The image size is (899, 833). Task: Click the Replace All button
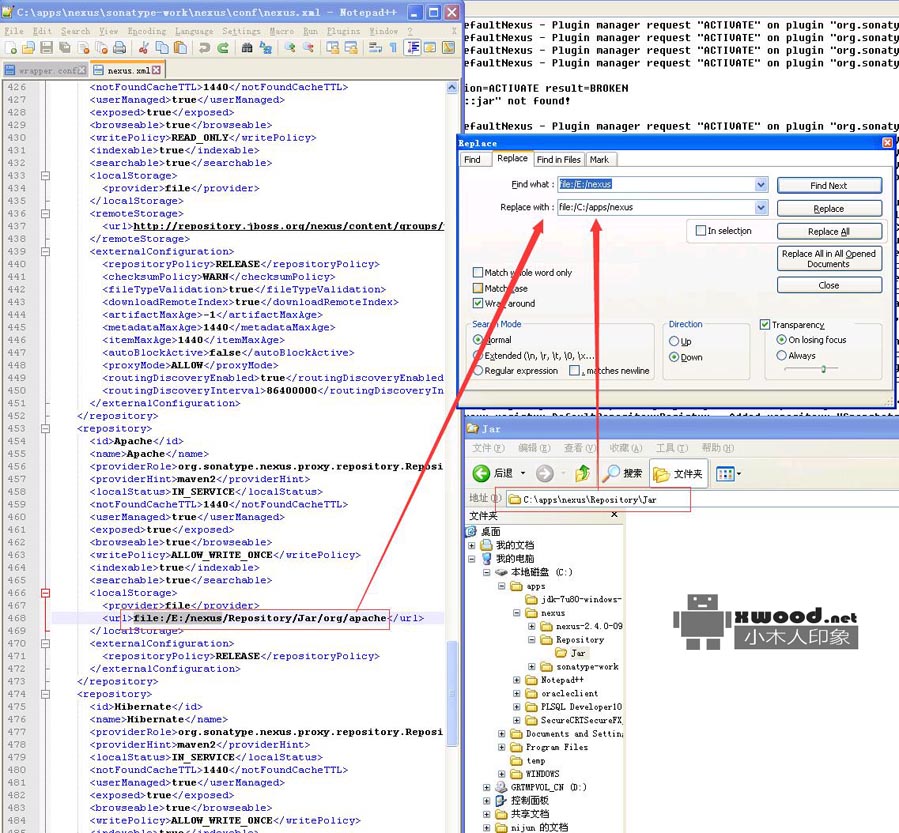(x=829, y=232)
